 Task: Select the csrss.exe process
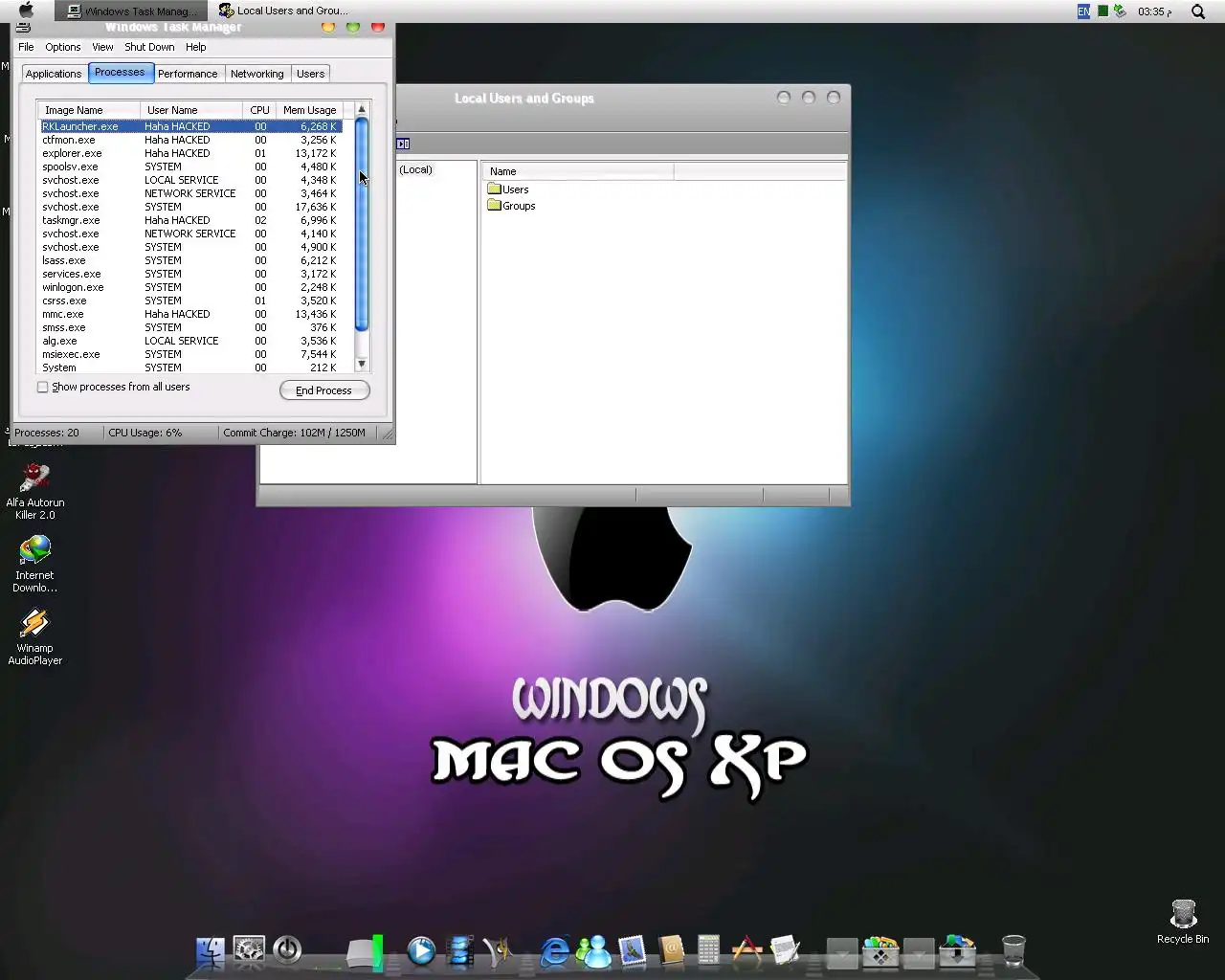click(x=190, y=301)
